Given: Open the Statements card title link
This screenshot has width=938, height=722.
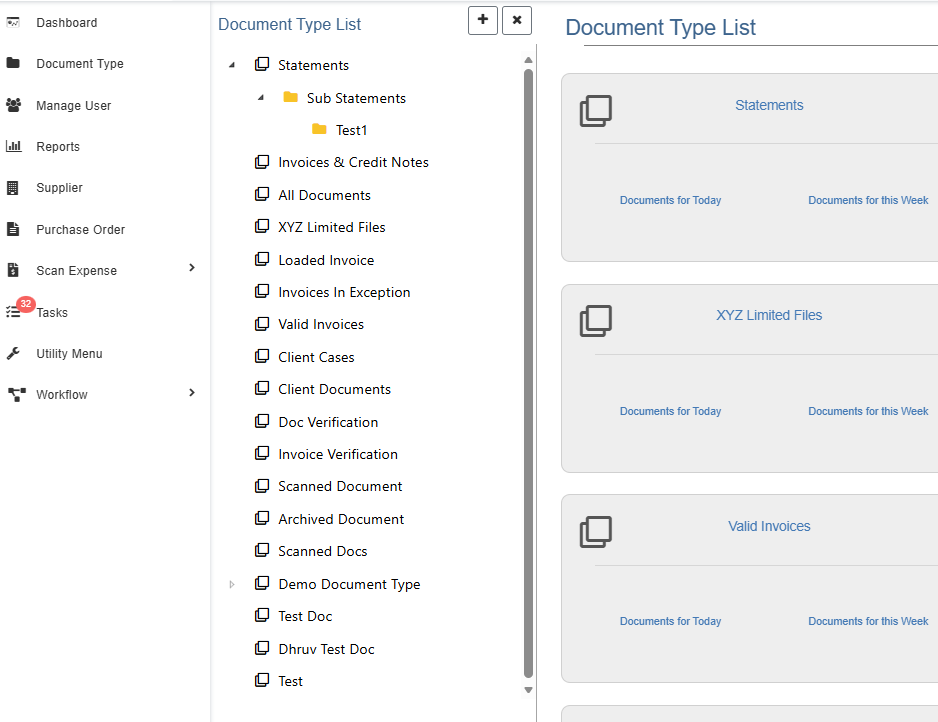Looking at the screenshot, I should 769,105.
